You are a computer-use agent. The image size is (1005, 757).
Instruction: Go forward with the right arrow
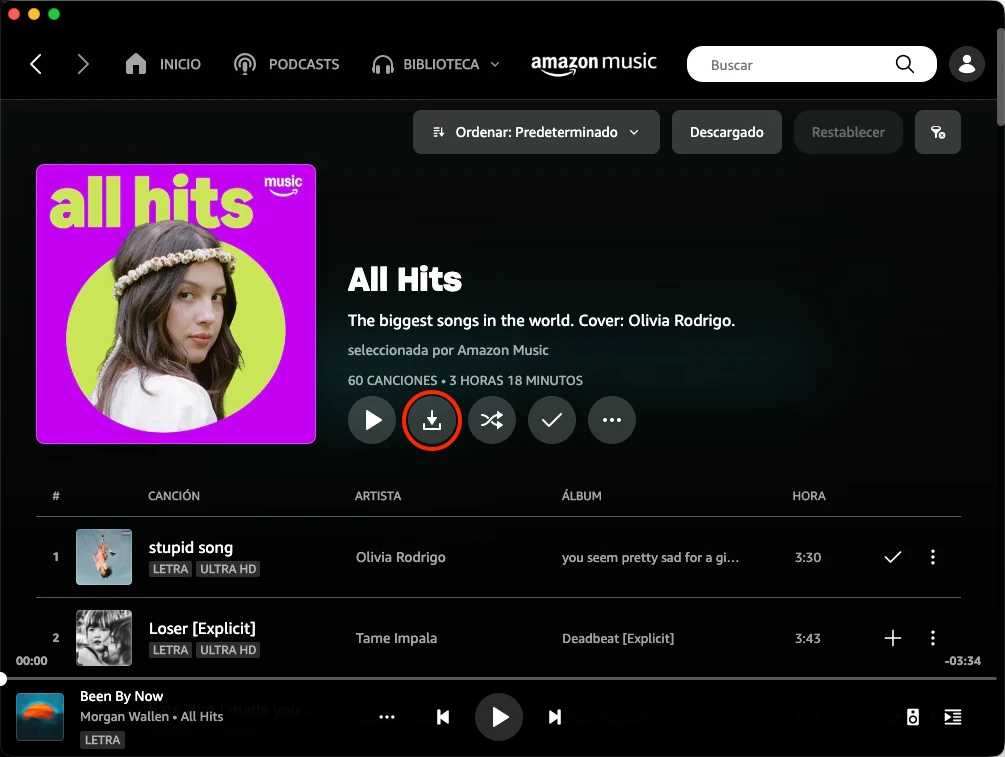83,64
